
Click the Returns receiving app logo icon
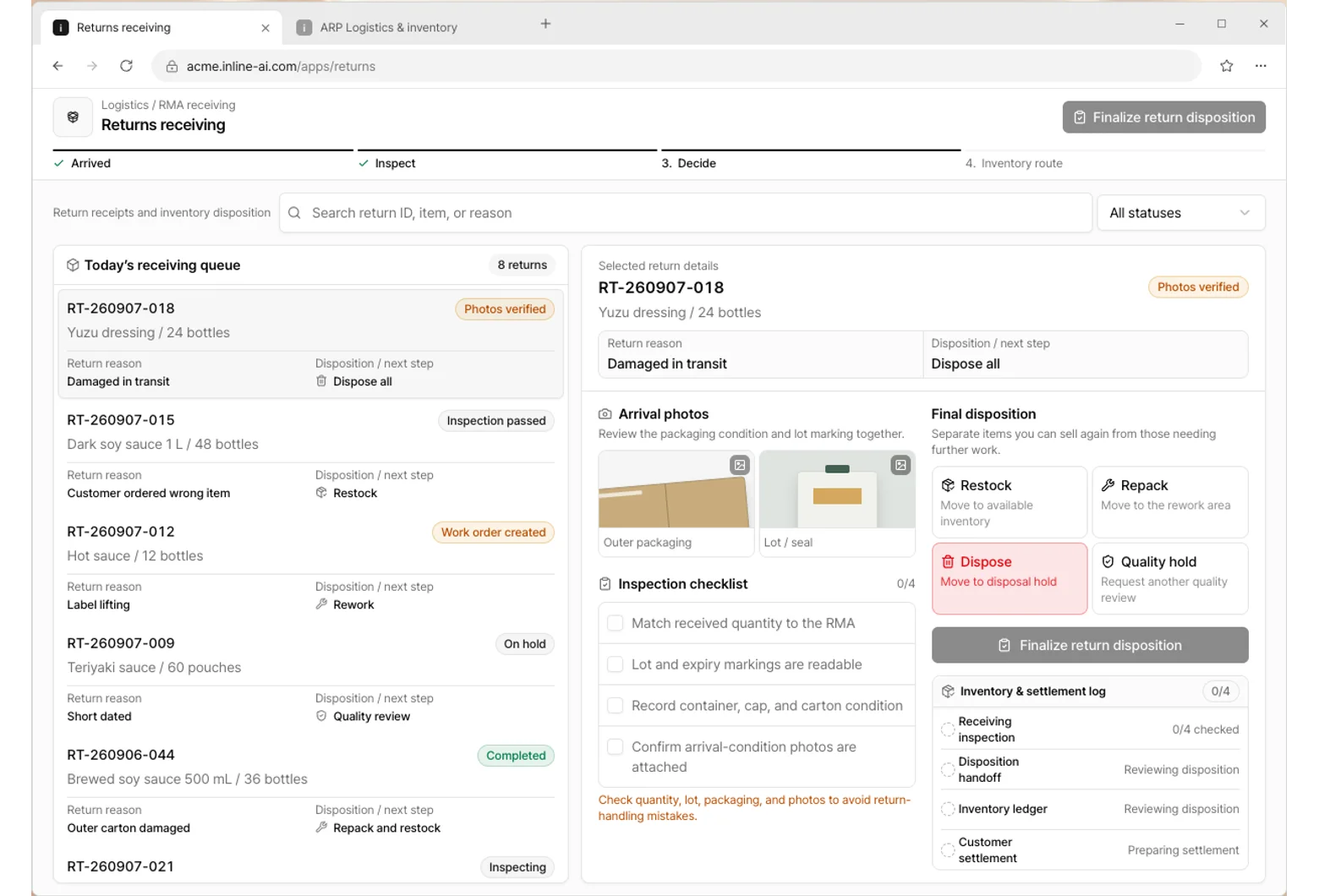click(x=73, y=117)
